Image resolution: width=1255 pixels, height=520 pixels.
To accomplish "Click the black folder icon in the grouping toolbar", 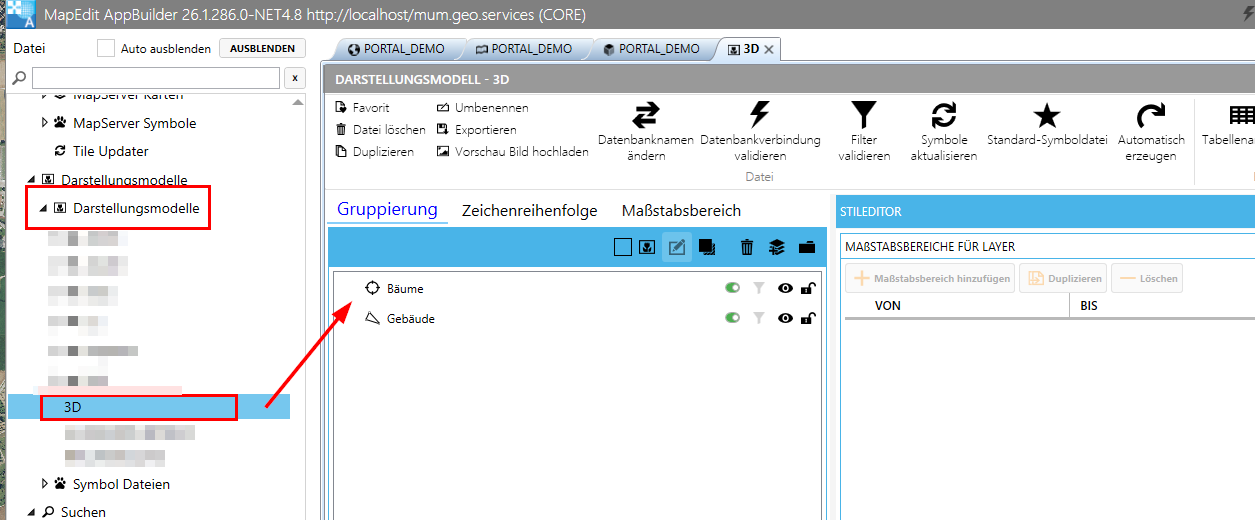I will pos(807,247).
